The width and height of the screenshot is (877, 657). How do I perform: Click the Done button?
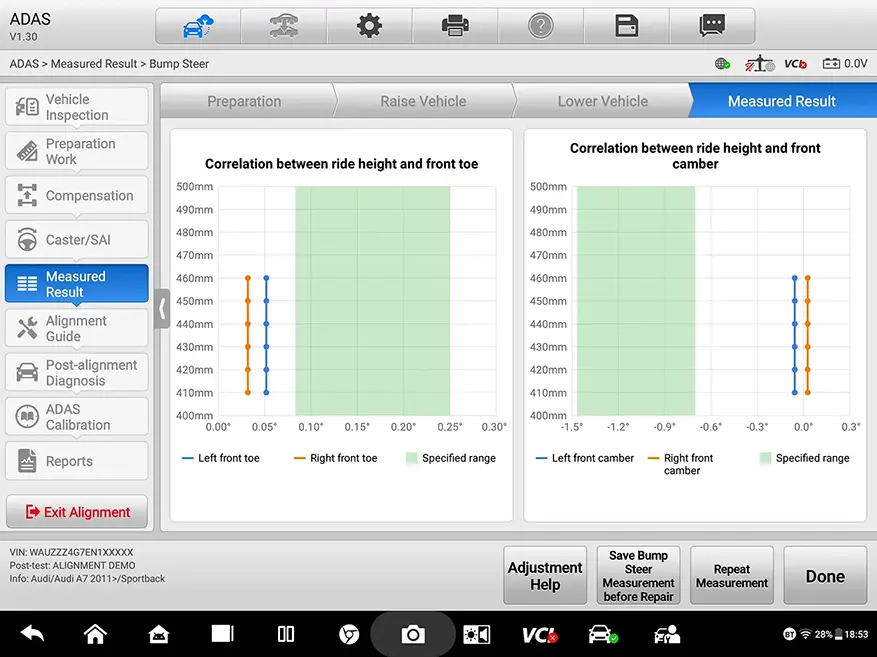tap(825, 576)
